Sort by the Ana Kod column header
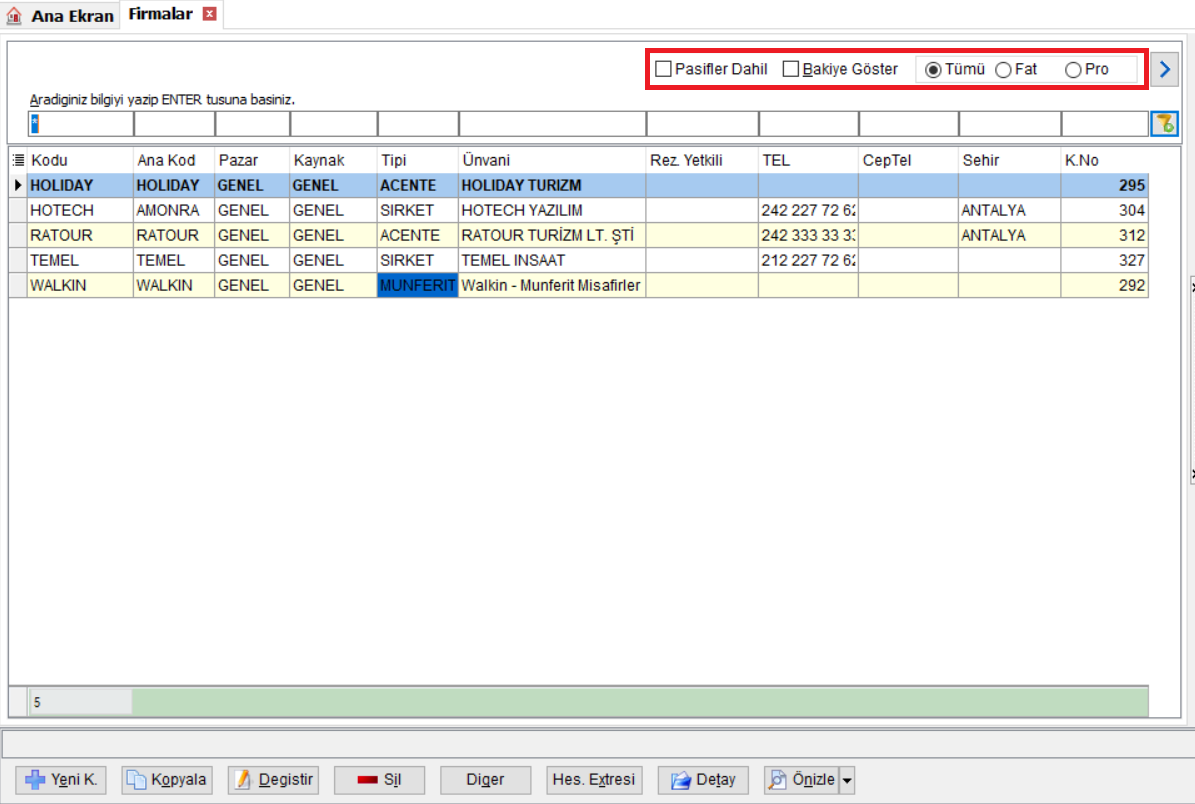The image size is (1195, 804). (x=174, y=160)
